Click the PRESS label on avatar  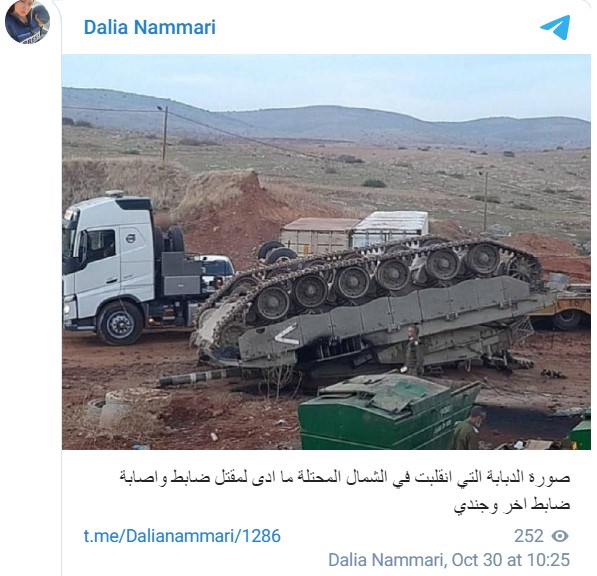(x=34, y=39)
